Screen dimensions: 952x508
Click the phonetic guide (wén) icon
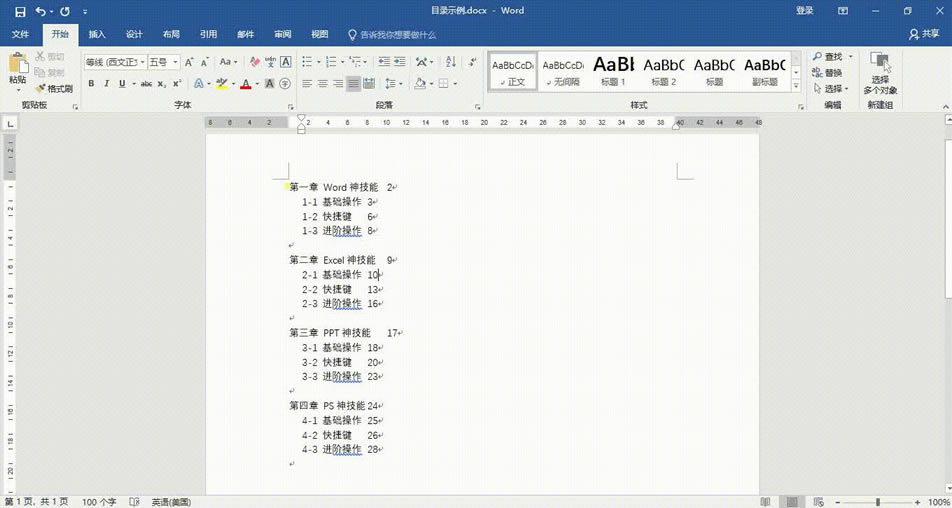270,62
